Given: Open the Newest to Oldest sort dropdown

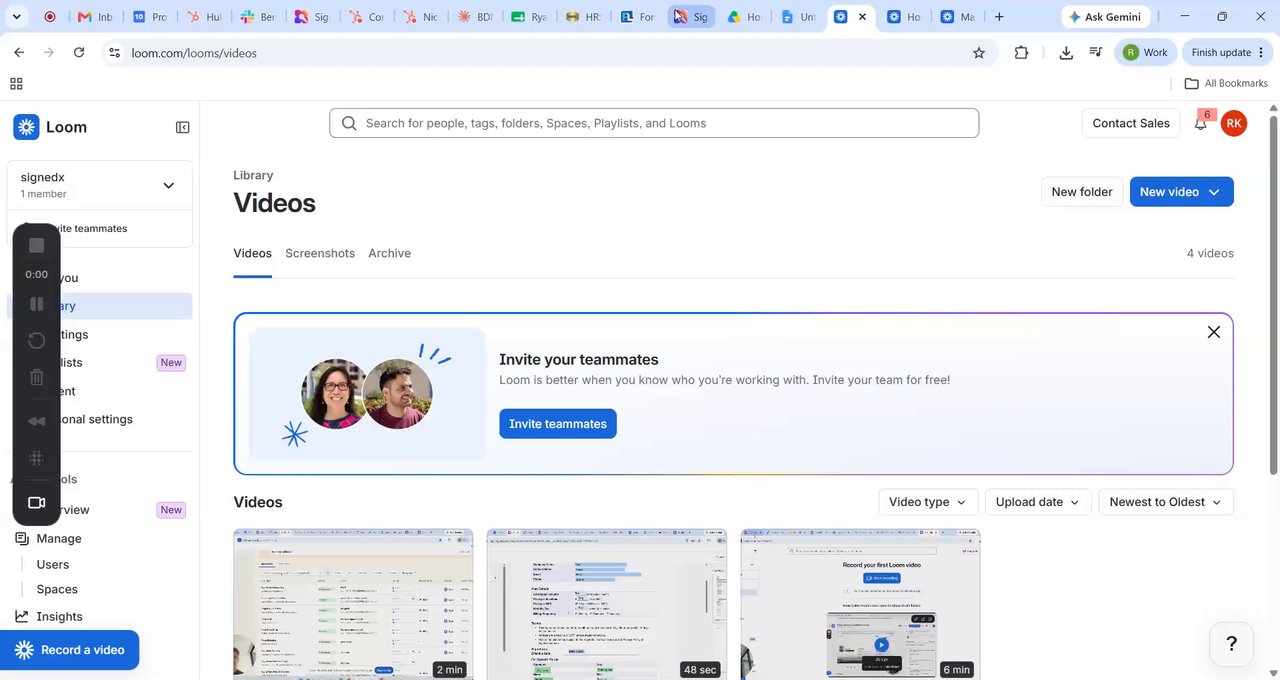Looking at the screenshot, I should pyautogui.click(x=1165, y=502).
